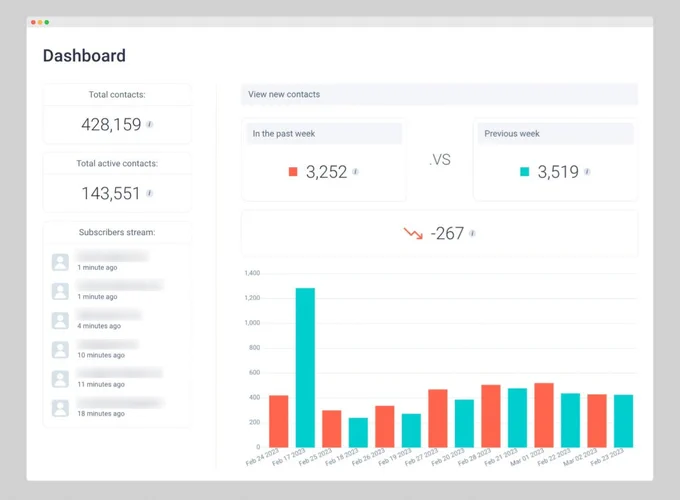The width and height of the screenshot is (680, 500).
Task: Click the -267 difference value
Action: (447, 234)
